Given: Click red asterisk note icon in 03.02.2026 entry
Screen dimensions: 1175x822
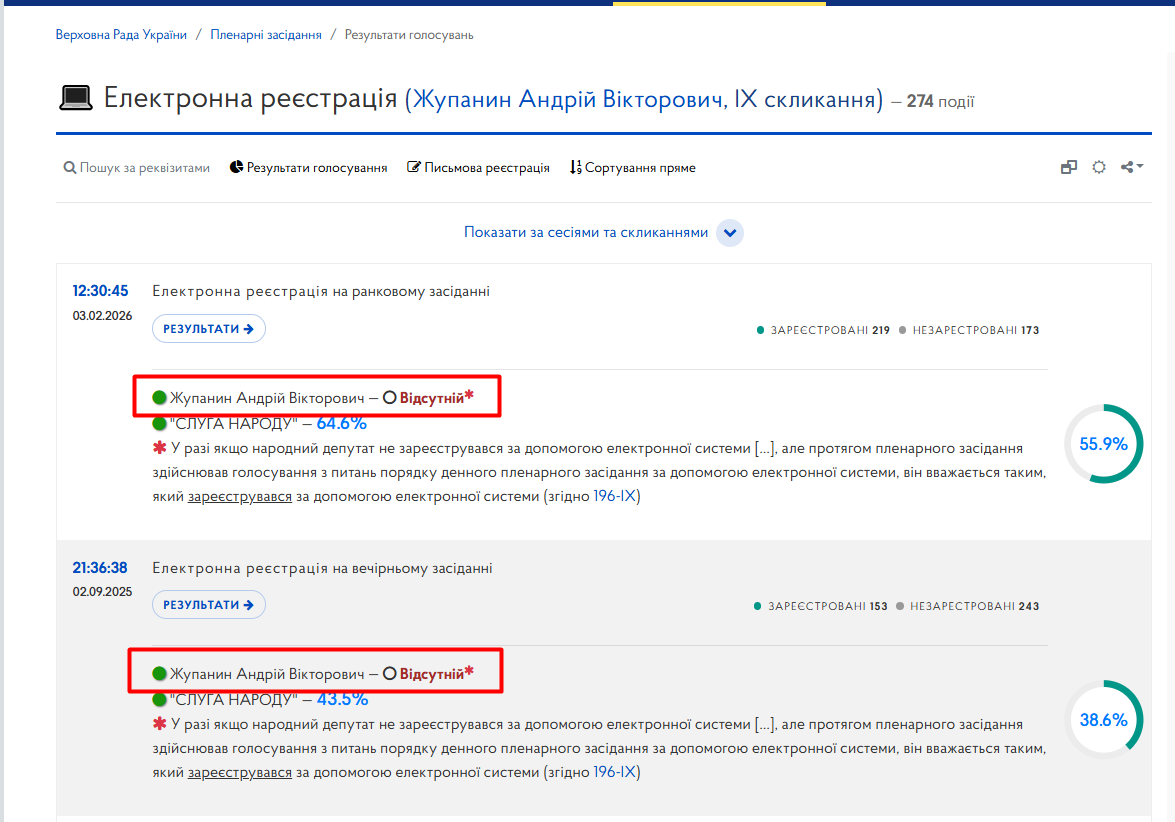Looking at the screenshot, I should click(x=159, y=448).
